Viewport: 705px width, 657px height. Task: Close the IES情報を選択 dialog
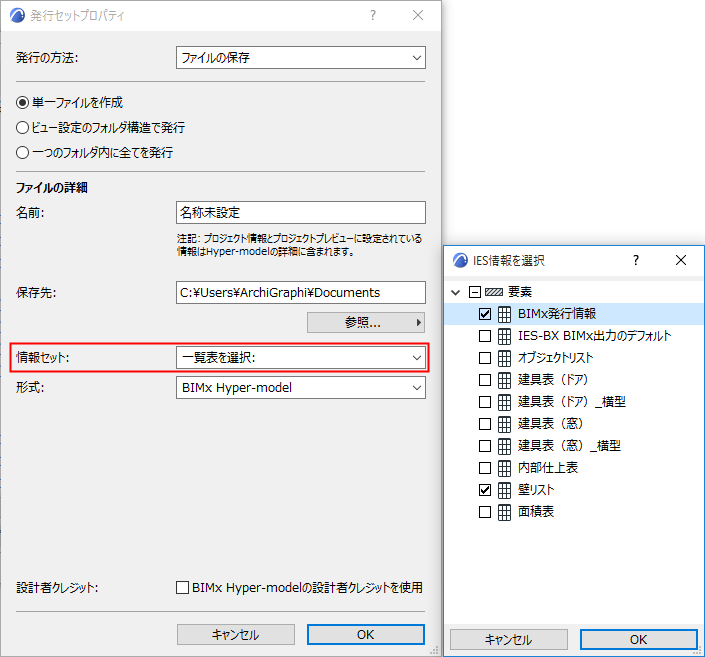pos(681,260)
